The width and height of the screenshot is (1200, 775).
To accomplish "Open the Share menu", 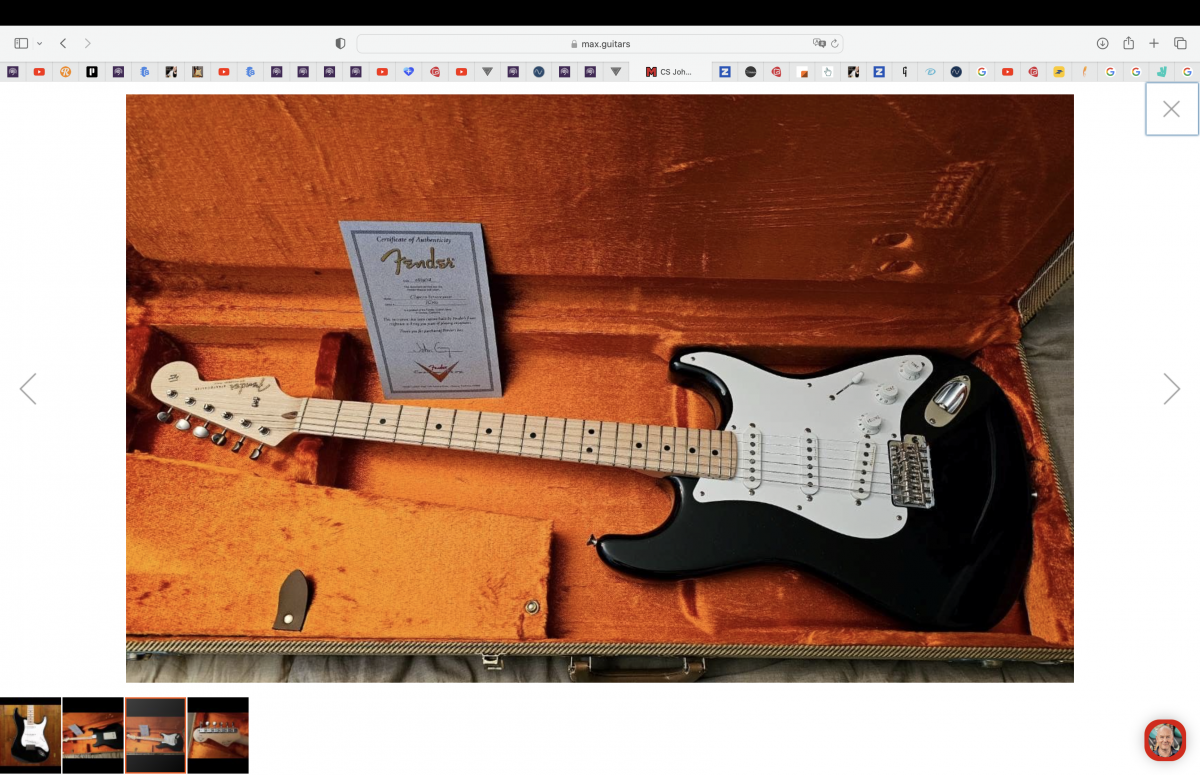I will [1128, 43].
